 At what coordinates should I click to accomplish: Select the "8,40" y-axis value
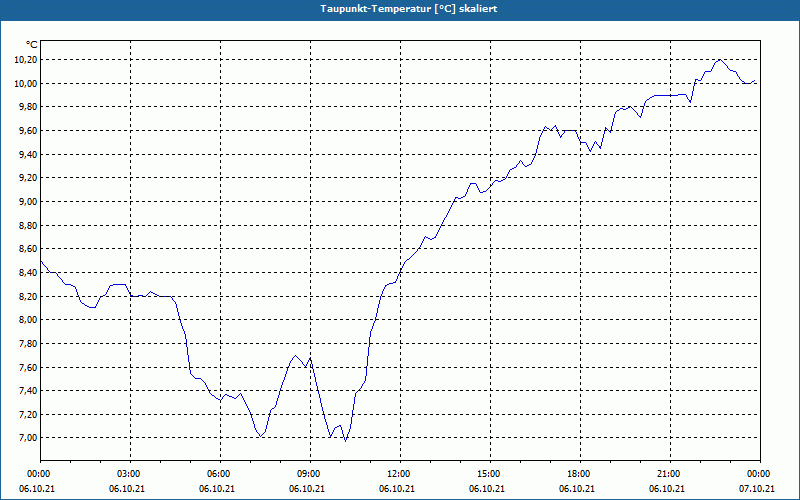pos(28,272)
